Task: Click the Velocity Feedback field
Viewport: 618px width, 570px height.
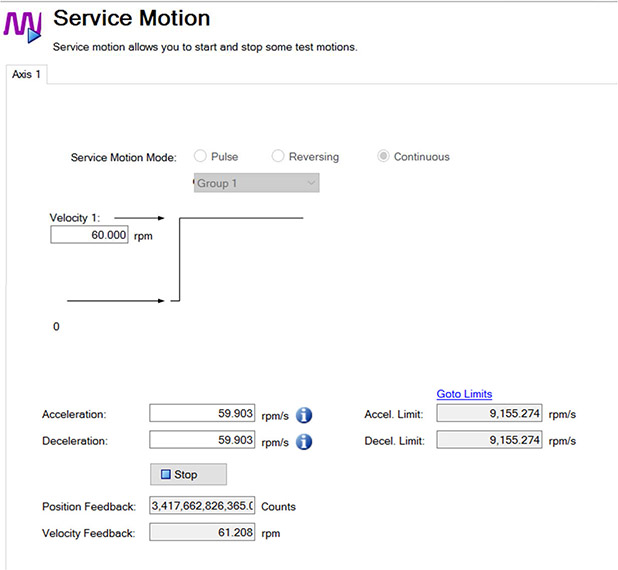Action: (202, 532)
